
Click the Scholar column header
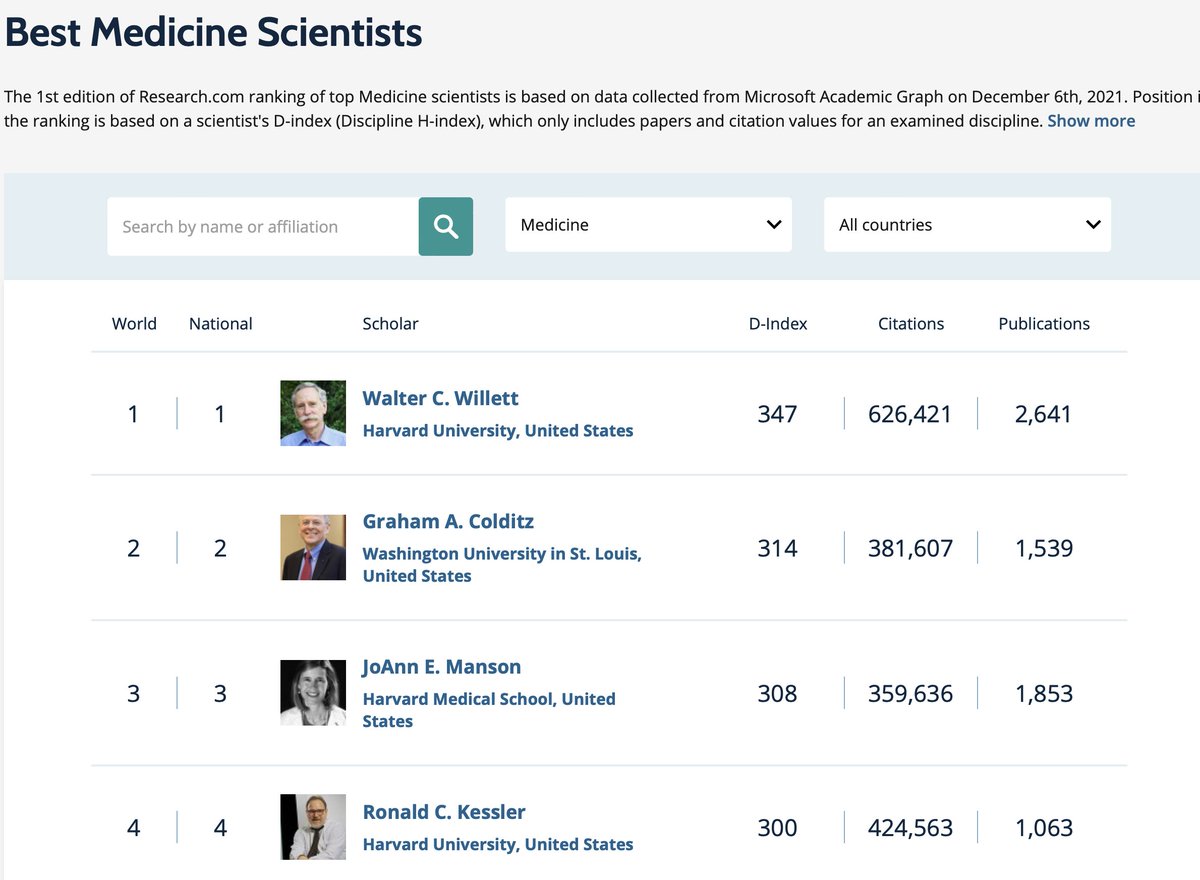click(x=390, y=324)
